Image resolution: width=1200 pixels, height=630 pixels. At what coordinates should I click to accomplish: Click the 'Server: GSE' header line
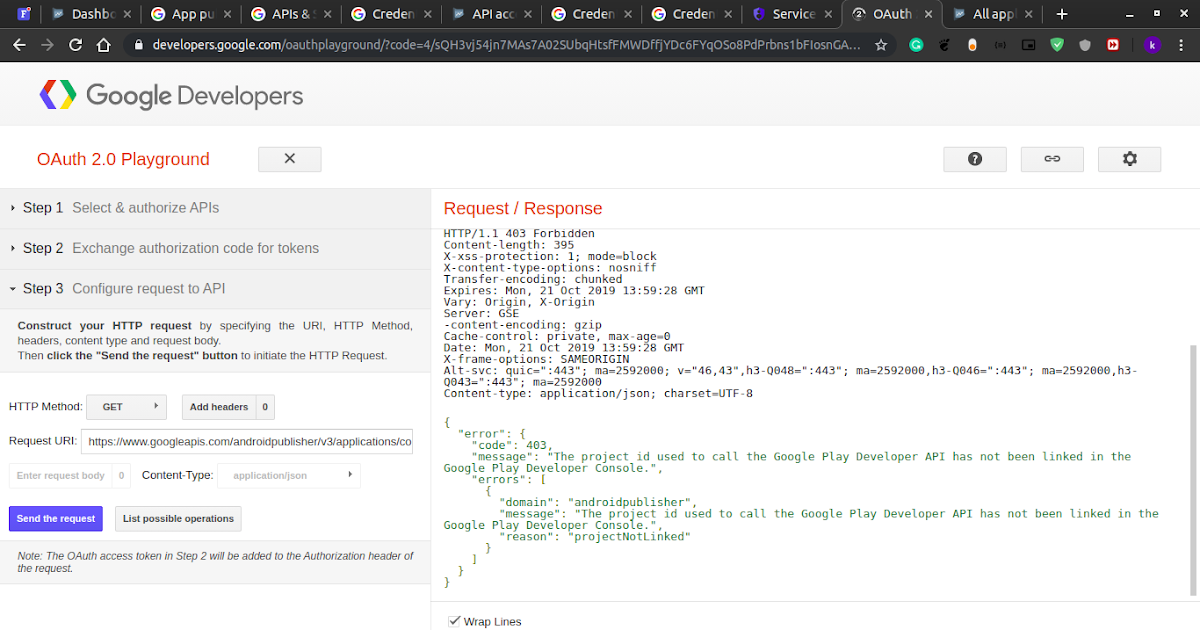tap(481, 313)
